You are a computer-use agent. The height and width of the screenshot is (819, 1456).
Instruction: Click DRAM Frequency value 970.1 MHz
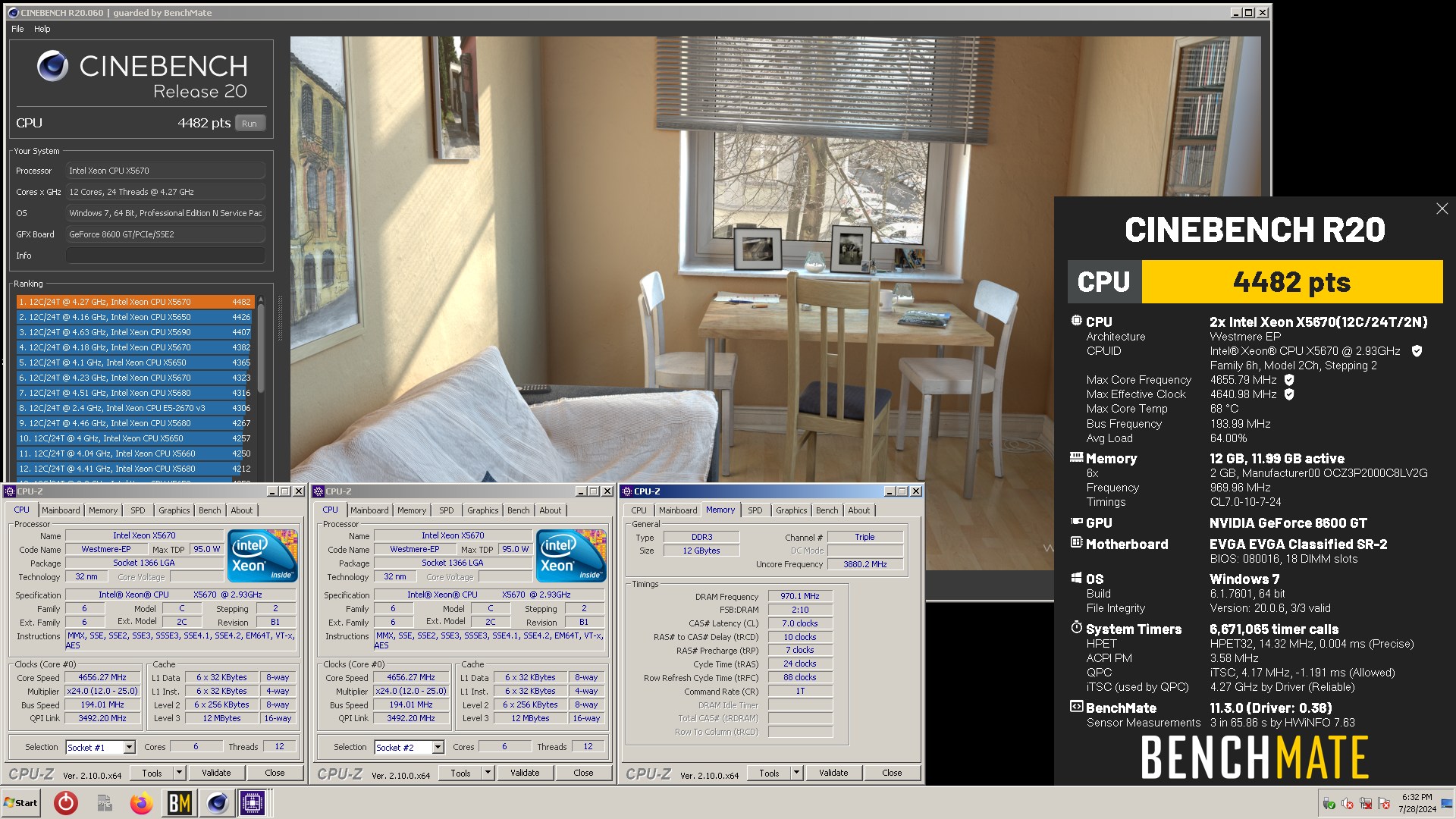[x=800, y=597]
